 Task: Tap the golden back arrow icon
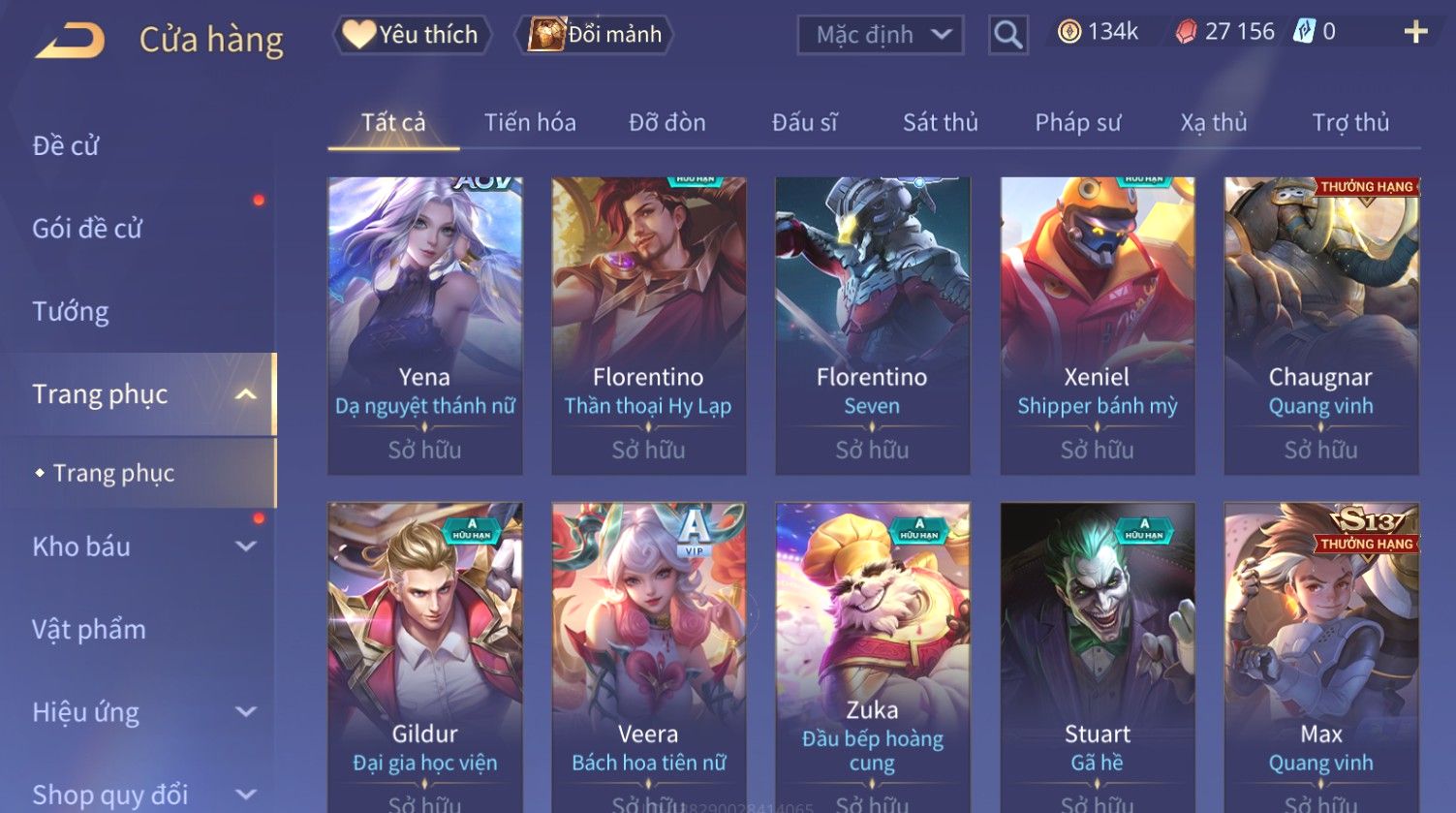pyautogui.click(x=70, y=40)
